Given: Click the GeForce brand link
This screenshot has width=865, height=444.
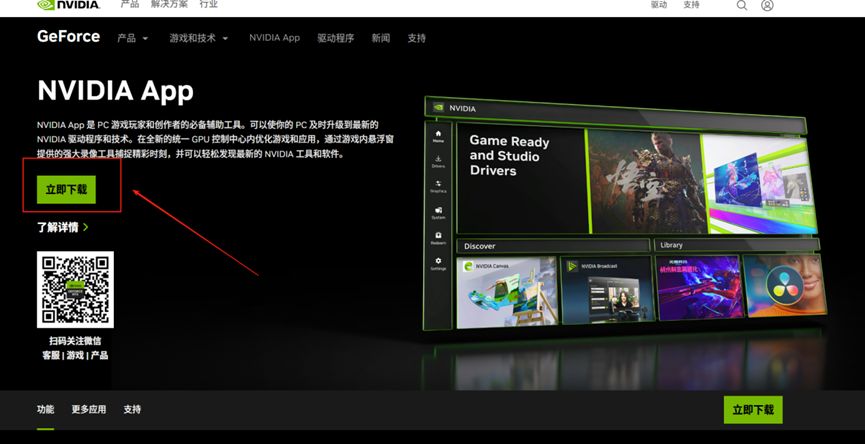Looking at the screenshot, I should [x=68, y=36].
